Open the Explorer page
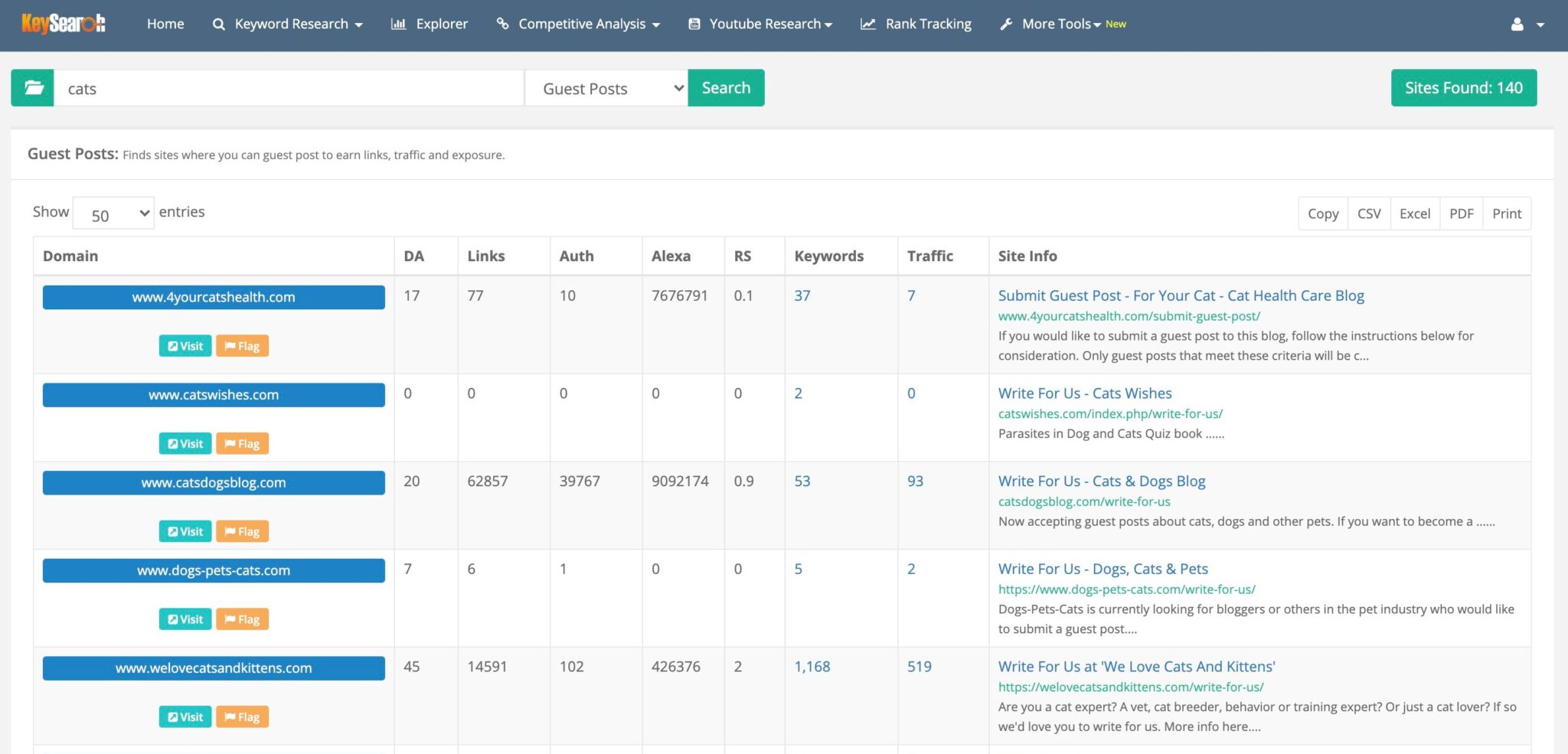This screenshot has width=1568, height=754. click(x=430, y=24)
